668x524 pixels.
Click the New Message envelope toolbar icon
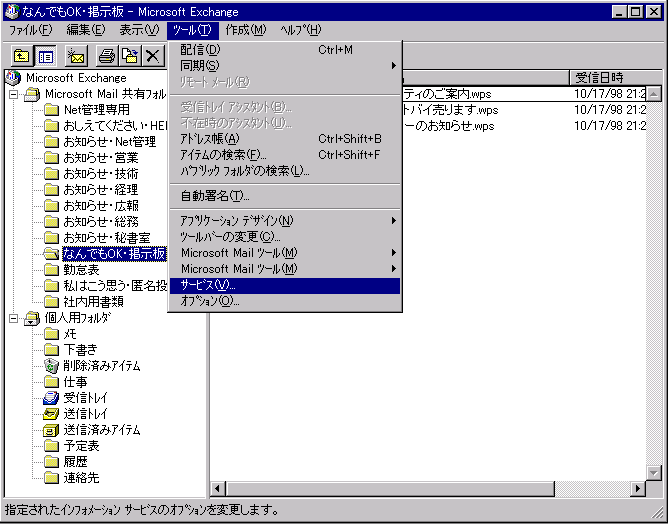(77, 56)
